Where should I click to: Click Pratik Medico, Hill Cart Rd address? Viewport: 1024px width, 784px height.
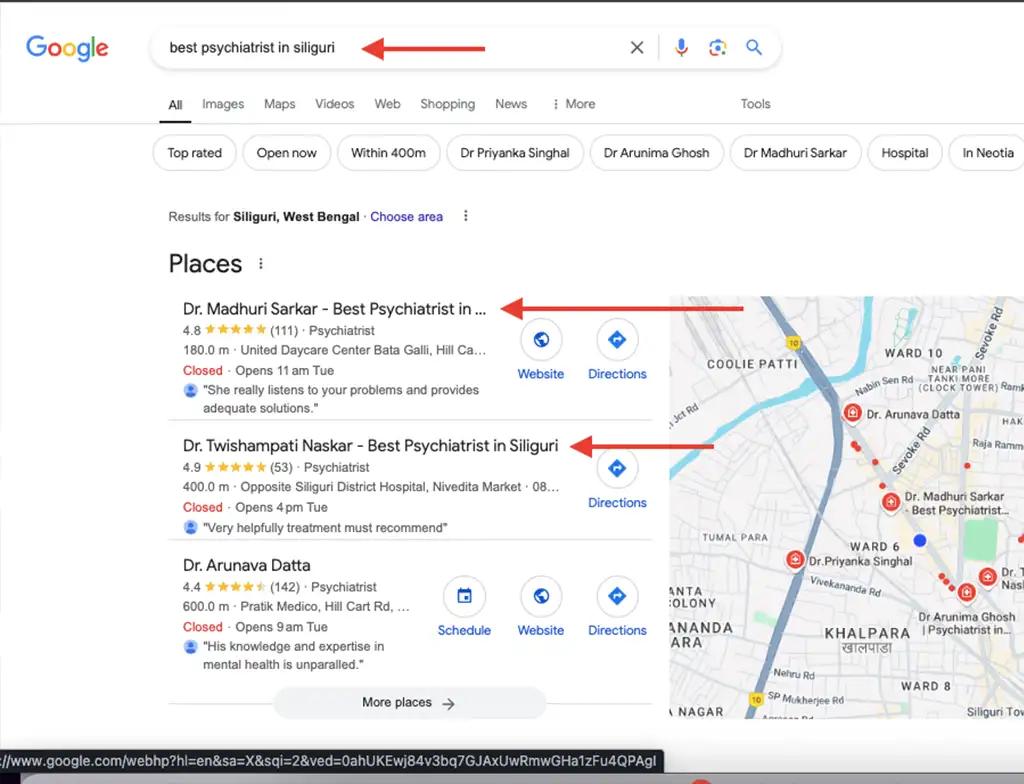[x=325, y=606]
